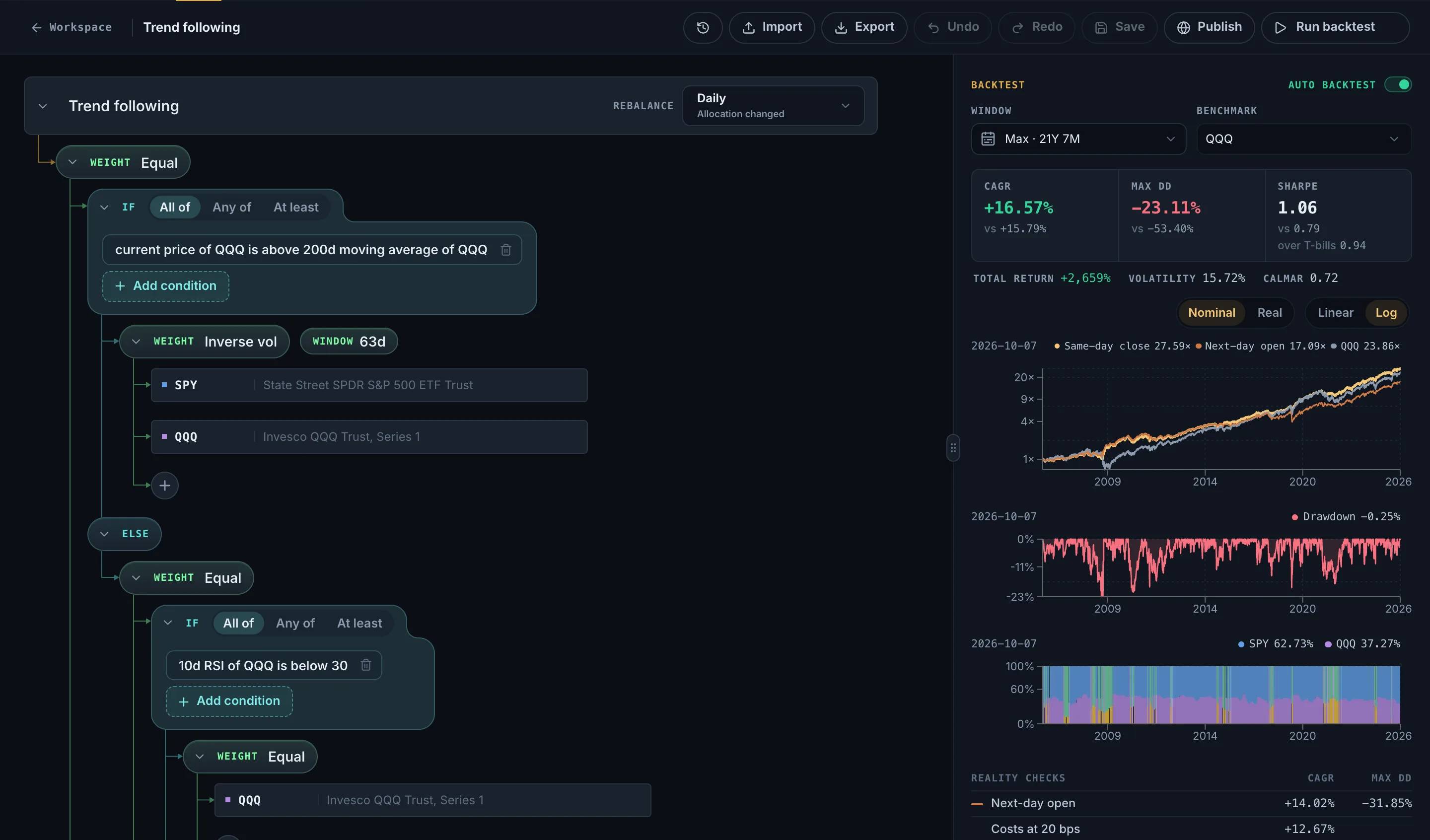Click the Redo button

[x=1037, y=27]
